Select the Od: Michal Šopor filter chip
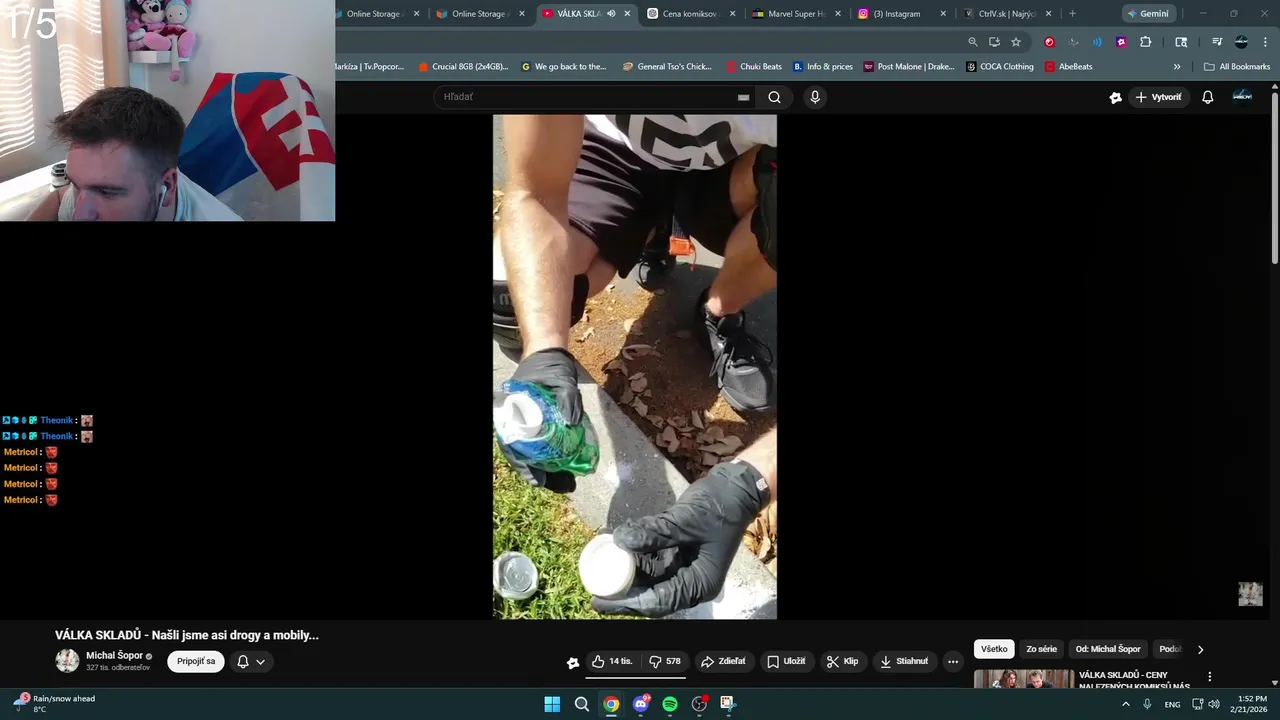This screenshot has width=1280, height=720. [x=1108, y=649]
